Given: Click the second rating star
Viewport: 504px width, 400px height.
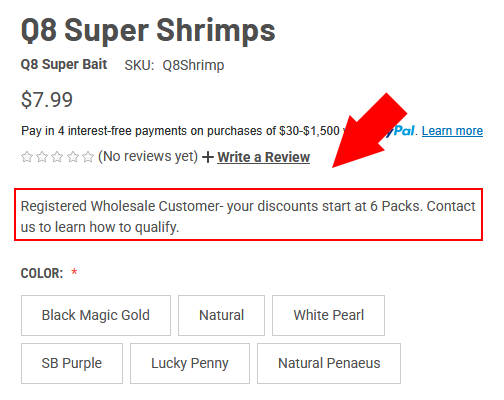Looking at the screenshot, I should tap(42, 157).
